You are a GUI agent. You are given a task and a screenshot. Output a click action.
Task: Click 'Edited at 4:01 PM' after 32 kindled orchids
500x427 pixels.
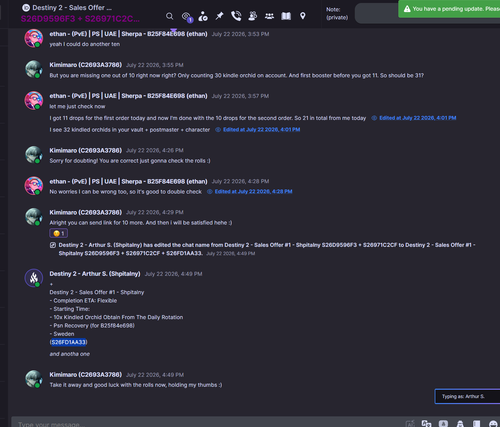pos(261,130)
